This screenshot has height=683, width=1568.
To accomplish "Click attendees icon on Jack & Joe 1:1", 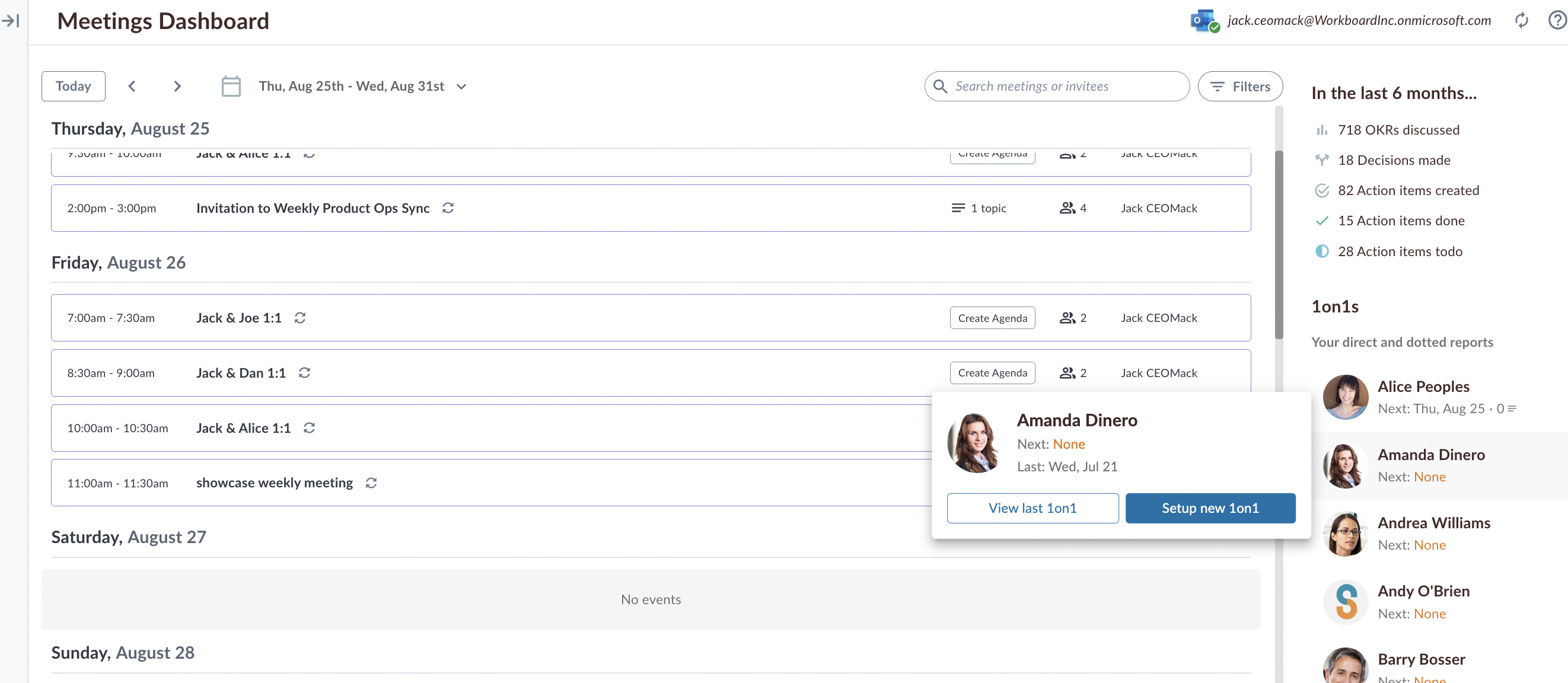I will point(1067,318).
